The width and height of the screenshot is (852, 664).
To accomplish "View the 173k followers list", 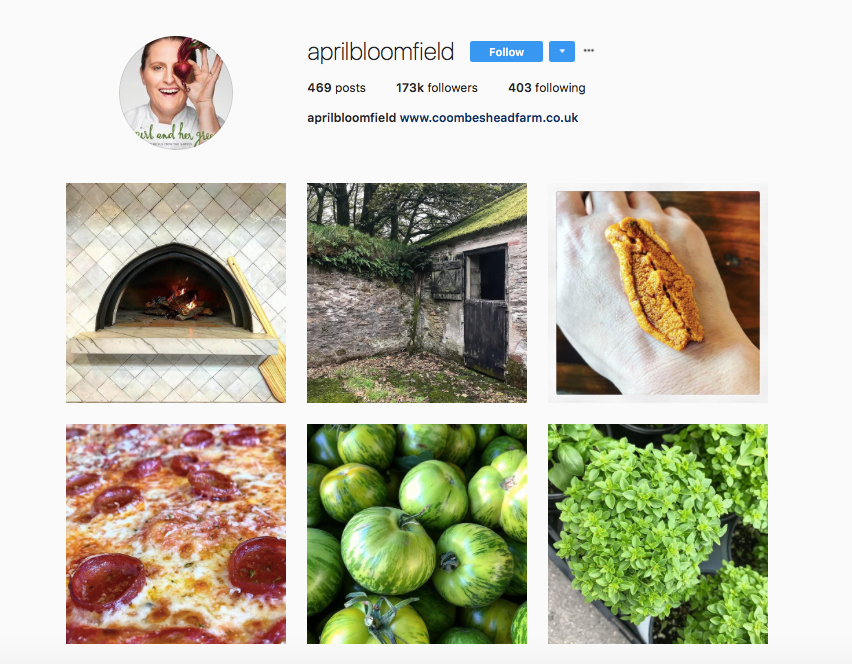I will (x=436, y=87).
